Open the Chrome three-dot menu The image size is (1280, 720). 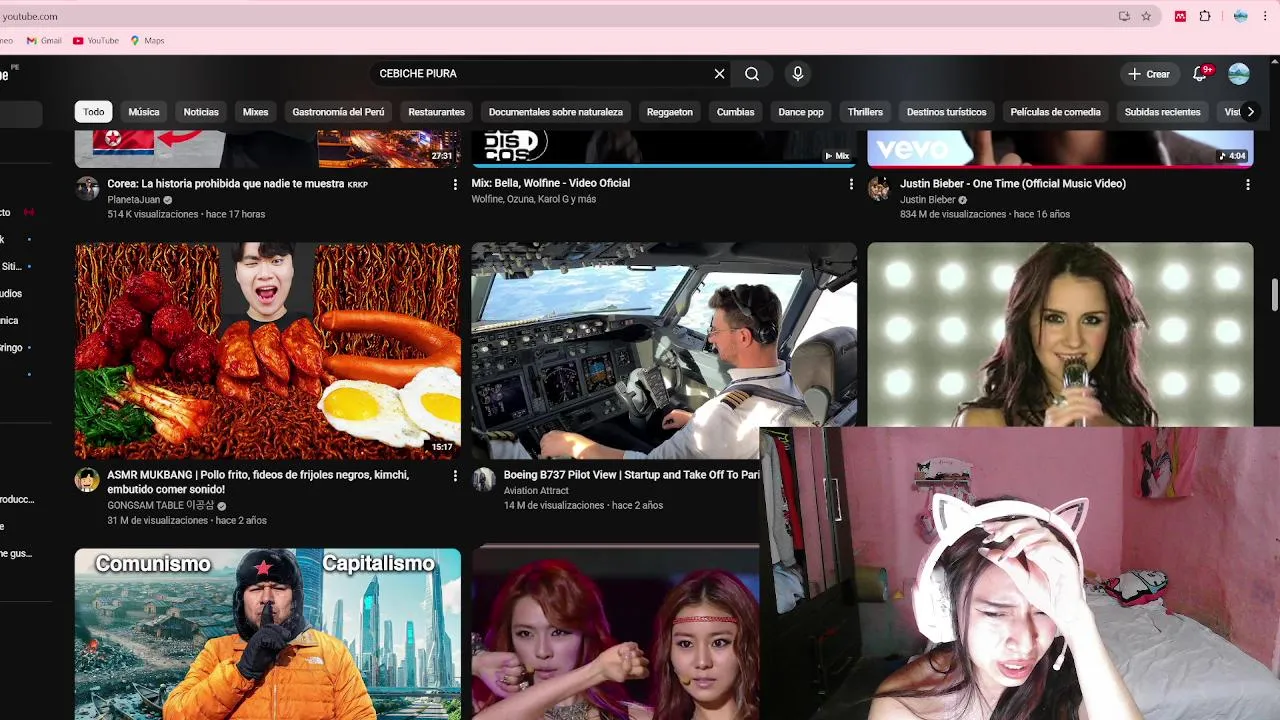pos(1265,16)
